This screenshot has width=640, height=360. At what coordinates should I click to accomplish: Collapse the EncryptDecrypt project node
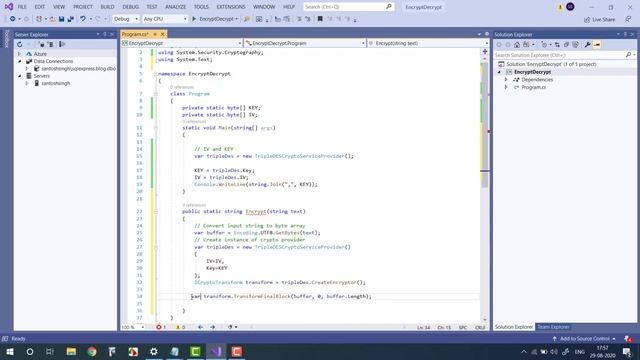[499, 72]
